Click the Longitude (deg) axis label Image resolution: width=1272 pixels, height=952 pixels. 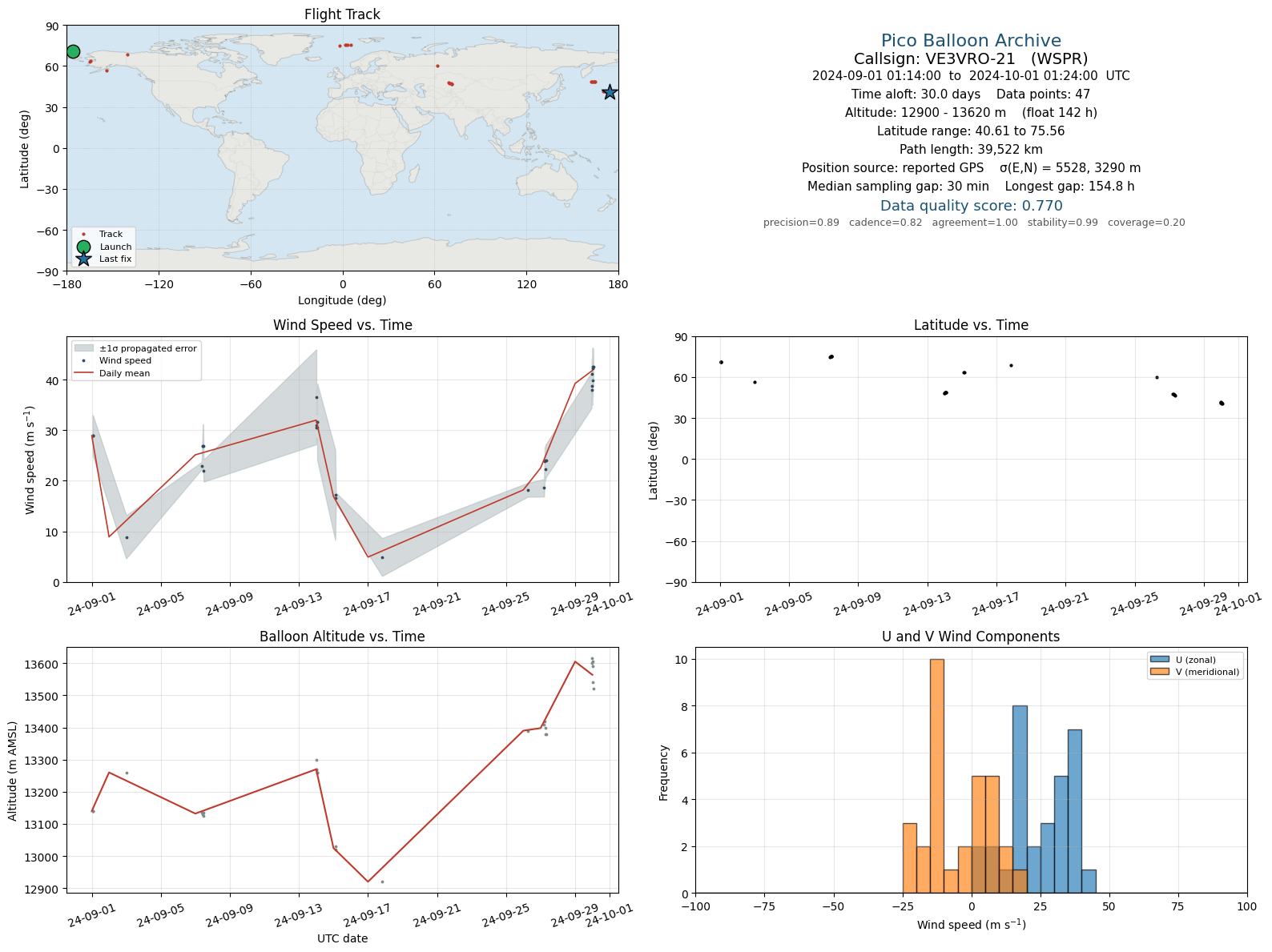(342, 300)
